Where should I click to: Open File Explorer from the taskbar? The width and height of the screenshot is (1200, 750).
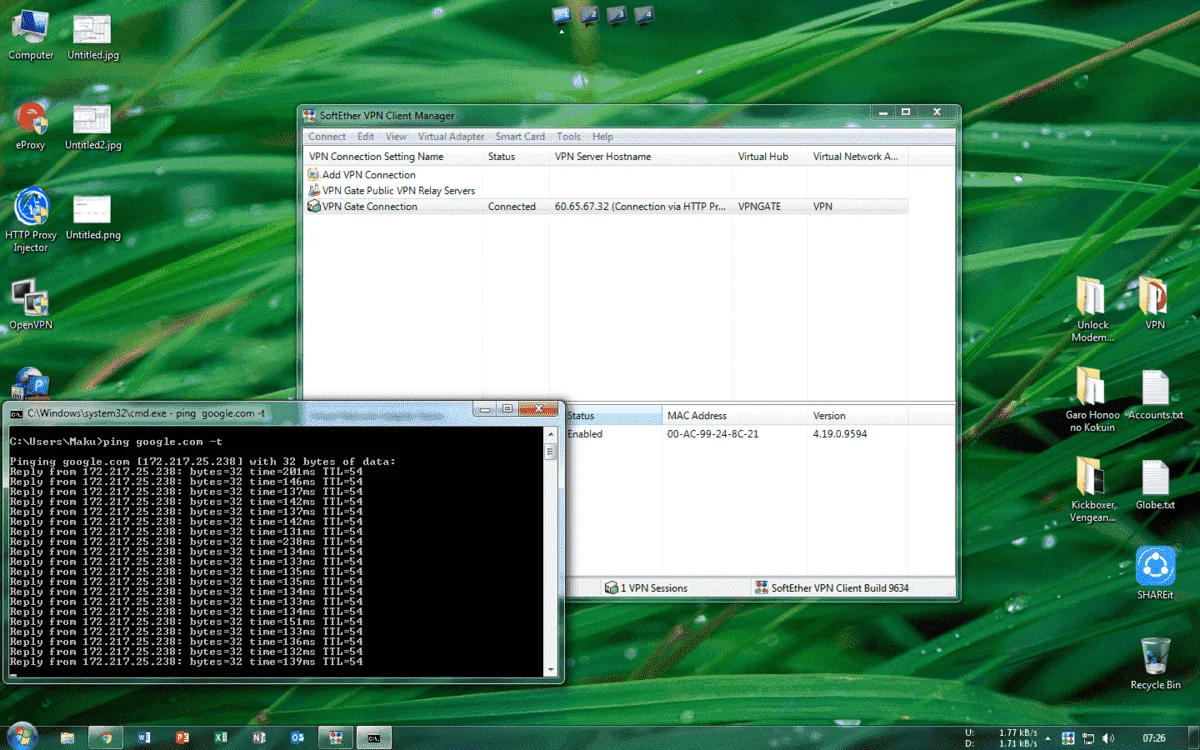[x=68, y=737]
